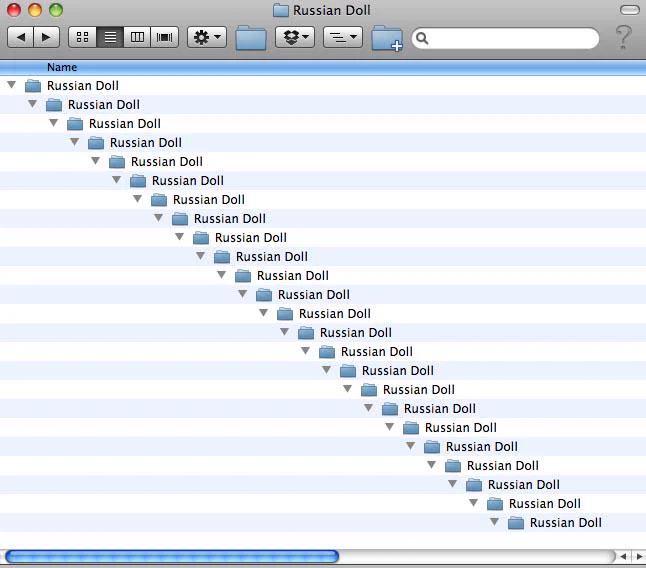Switch to Cover Flow view
Image resolution: width=646 pixels, height=568 pixels.
[x=164, y=37]
